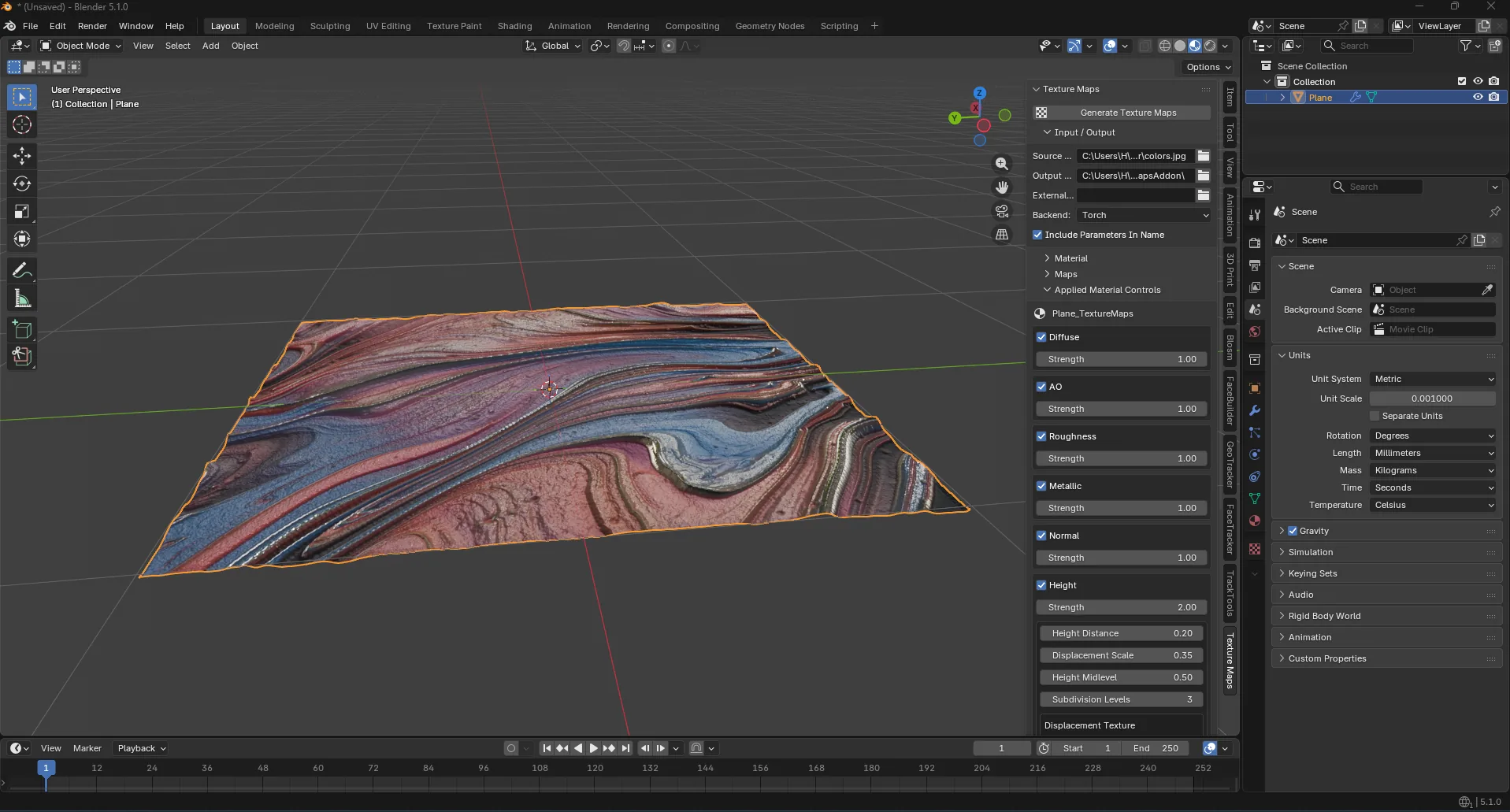Open the View Layer properties tab
This screenshot has width=1510, height=812.
click(1255, 287)
